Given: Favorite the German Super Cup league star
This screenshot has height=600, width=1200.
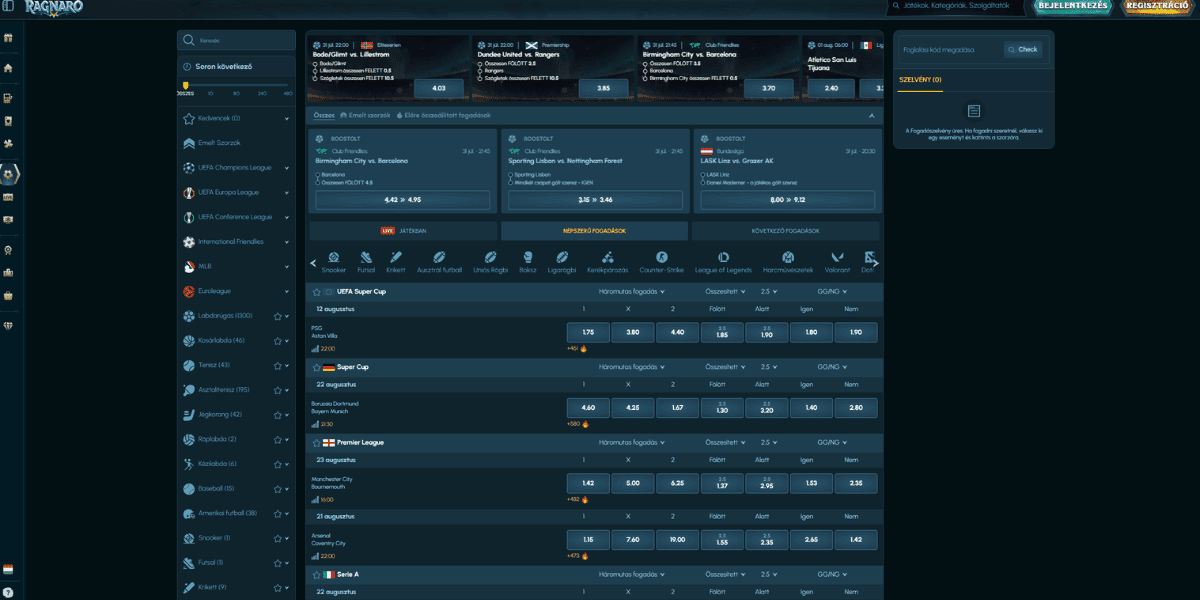Looking at the screenshot, I should (x=317, y=367).
